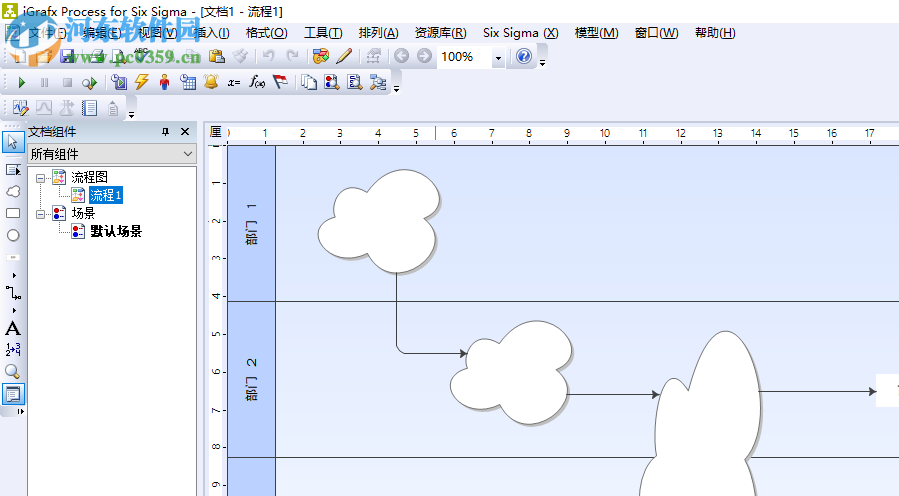899x496 pixels.
Task: Select the 流程1 tree item
Action: (x=105, y=195)
